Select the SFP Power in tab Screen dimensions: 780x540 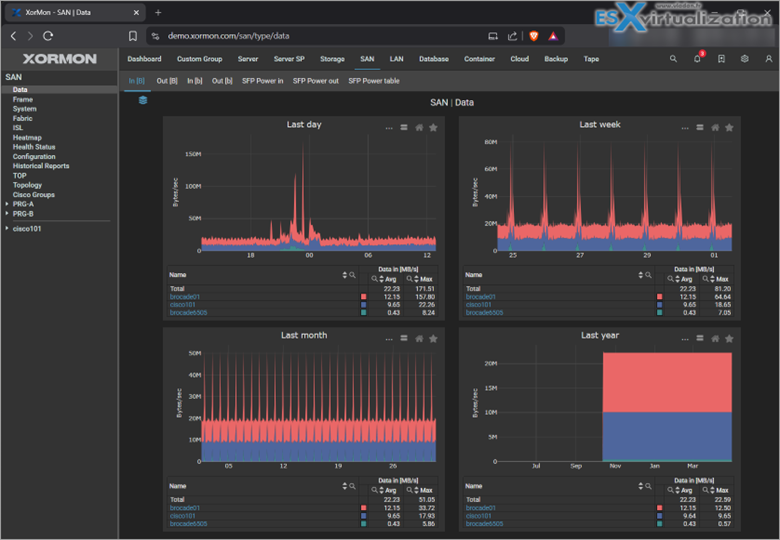tap(263, 81)
